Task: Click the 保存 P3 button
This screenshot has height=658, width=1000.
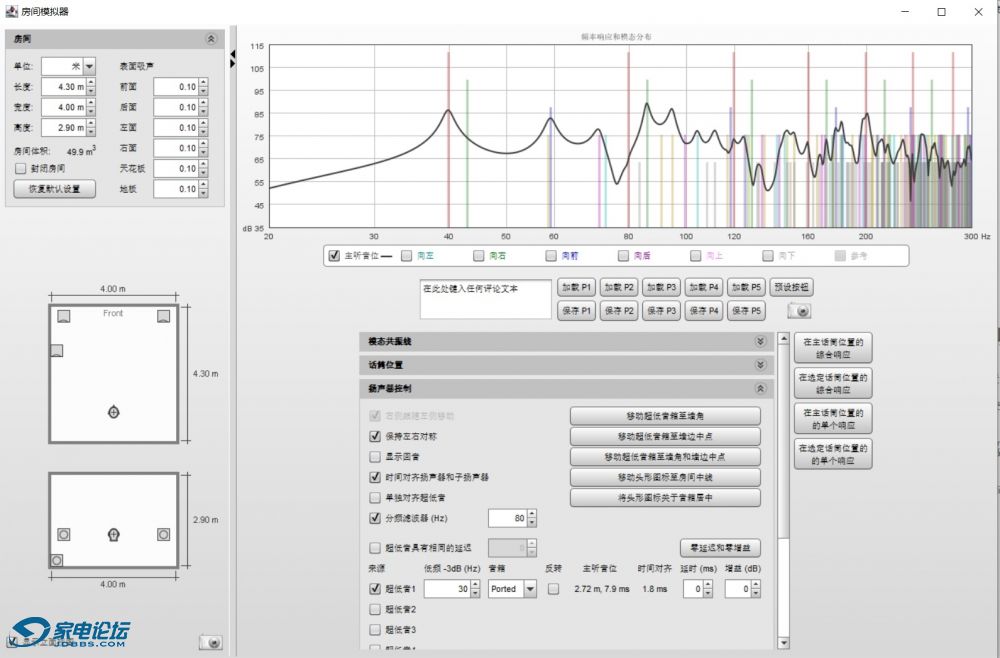Action: (x=661, y=311)
